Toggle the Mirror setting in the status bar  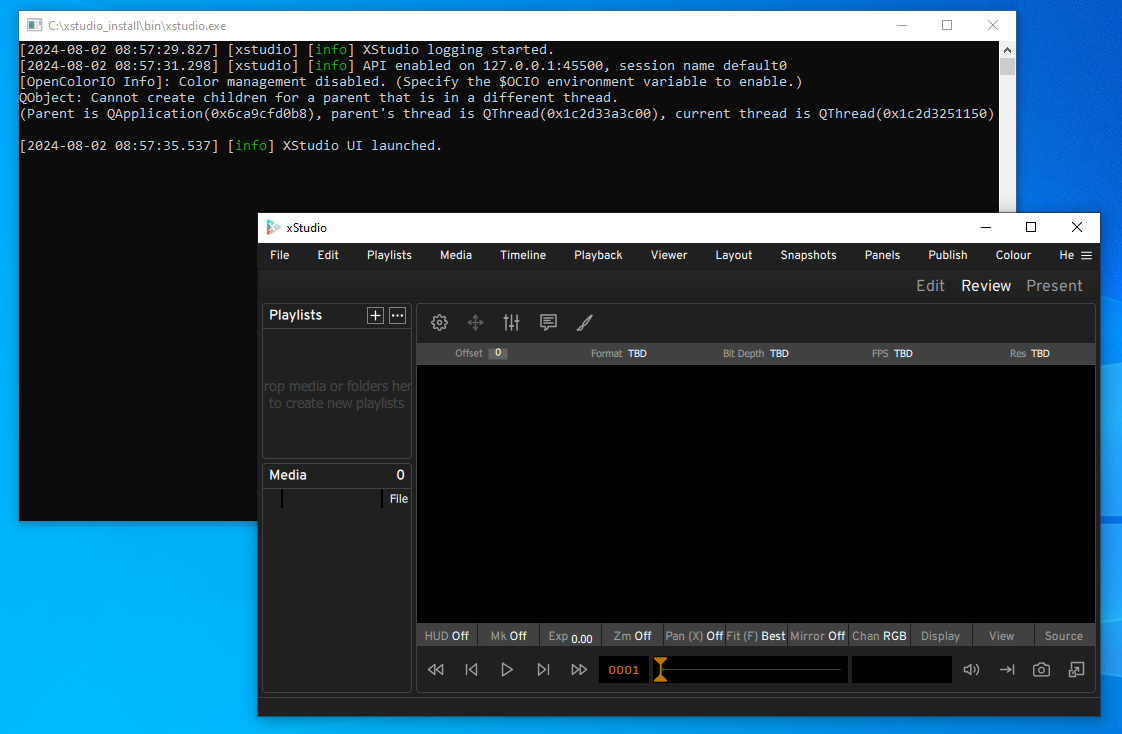pyautogui.click(x=817, y=635)
